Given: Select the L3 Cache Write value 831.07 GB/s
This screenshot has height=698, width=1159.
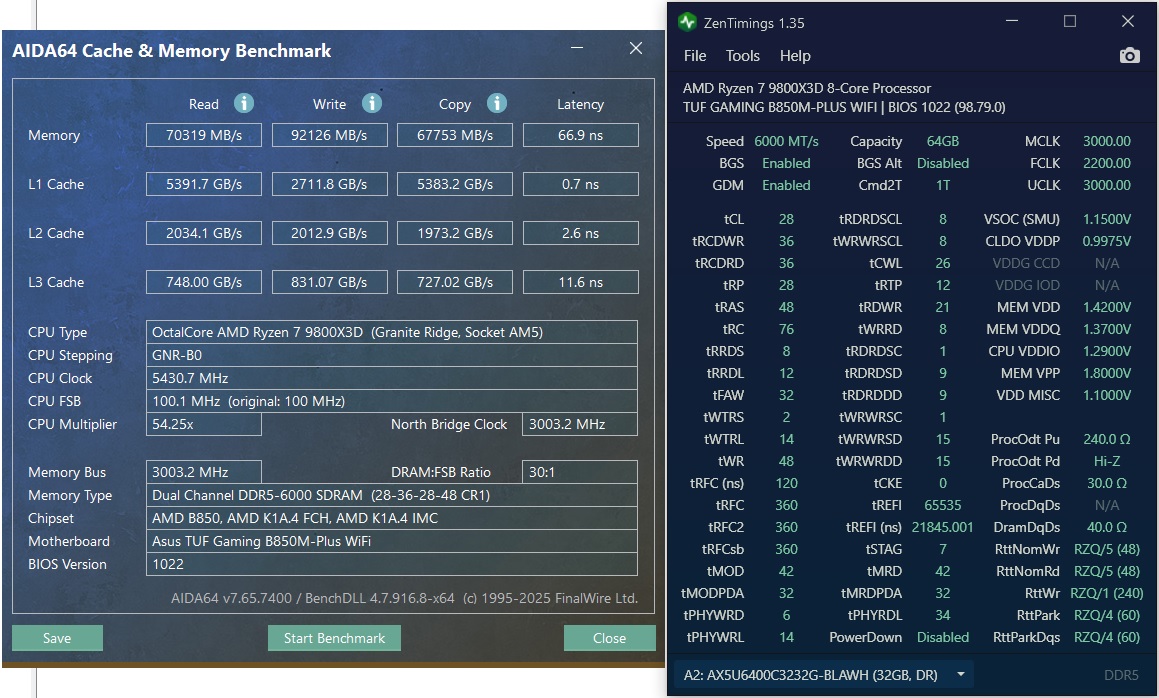Looking at the screenshot, I should [x=330, y=282].
